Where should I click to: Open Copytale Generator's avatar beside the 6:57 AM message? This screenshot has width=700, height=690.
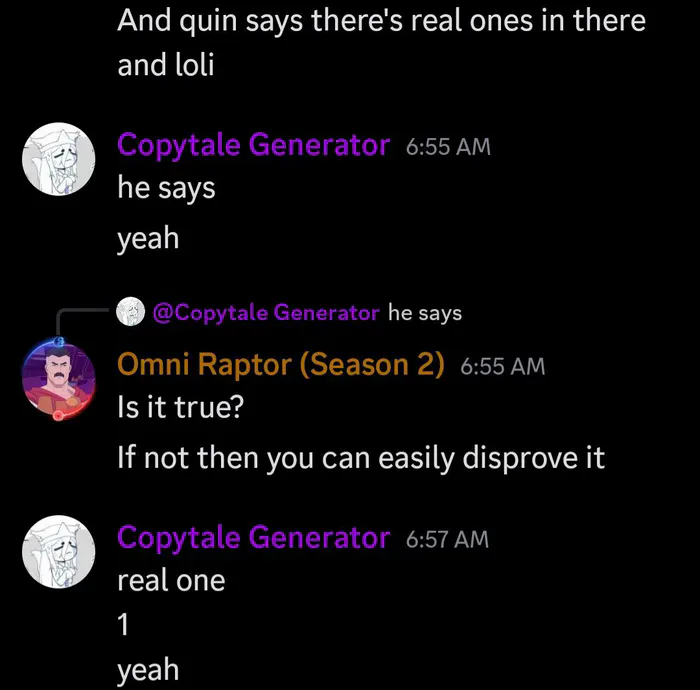[x=59, y=552]
